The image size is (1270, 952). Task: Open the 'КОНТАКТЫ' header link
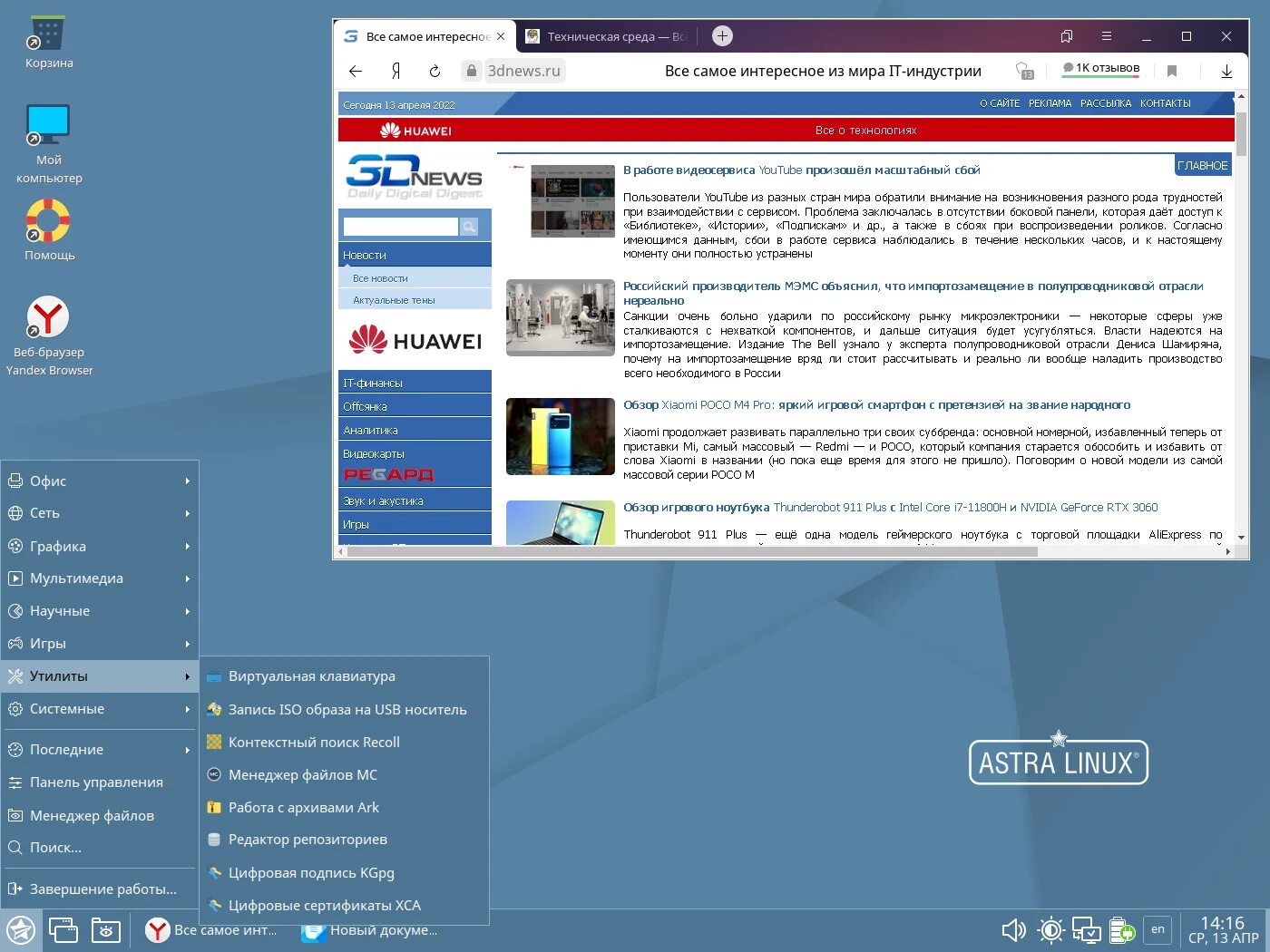tap(1166, 103)
